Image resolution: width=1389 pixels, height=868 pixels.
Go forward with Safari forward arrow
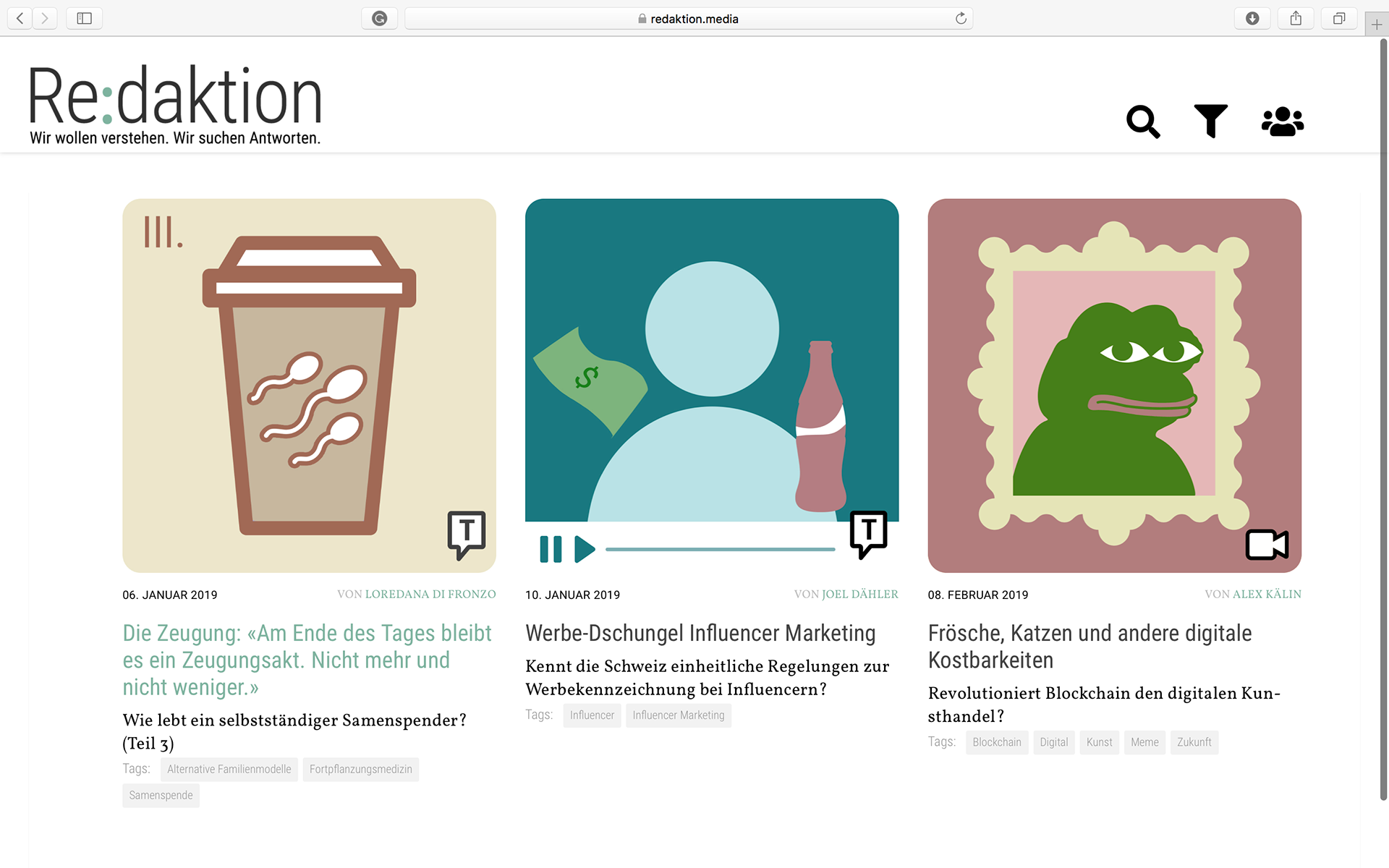(45, 18)
